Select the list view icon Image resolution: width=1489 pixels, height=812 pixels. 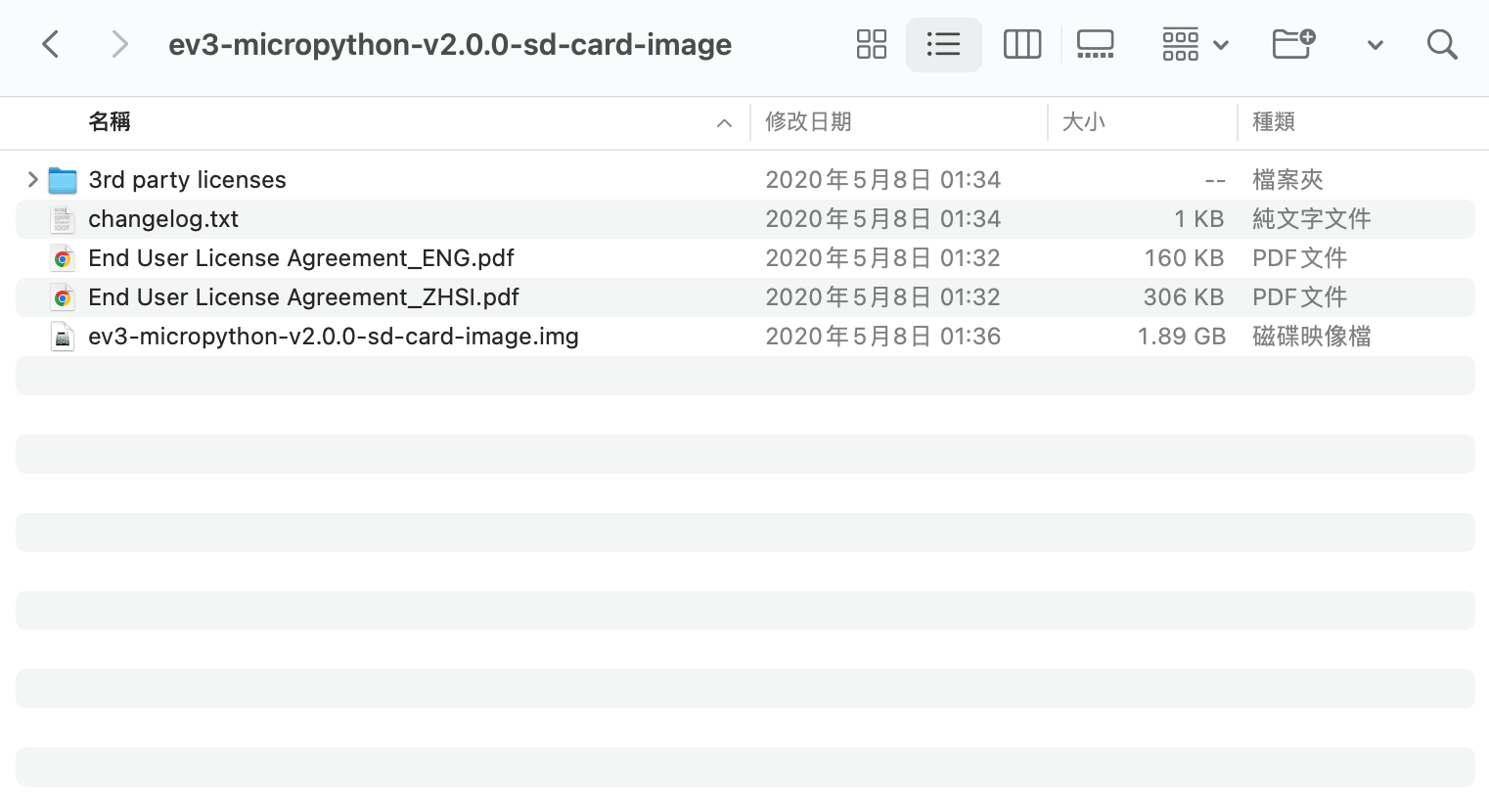pos(943,44)
